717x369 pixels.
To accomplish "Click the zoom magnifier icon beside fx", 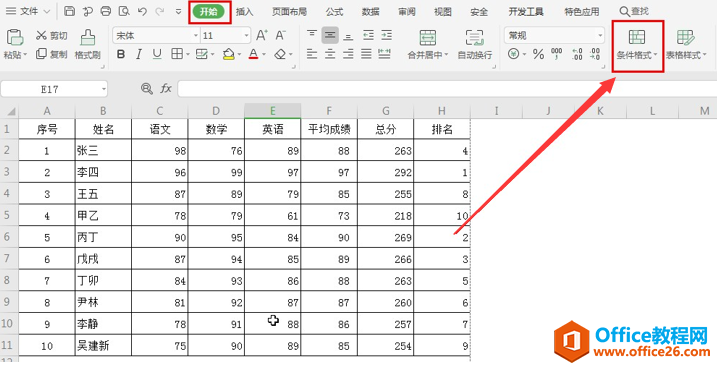I will click(x=147, y=89).
